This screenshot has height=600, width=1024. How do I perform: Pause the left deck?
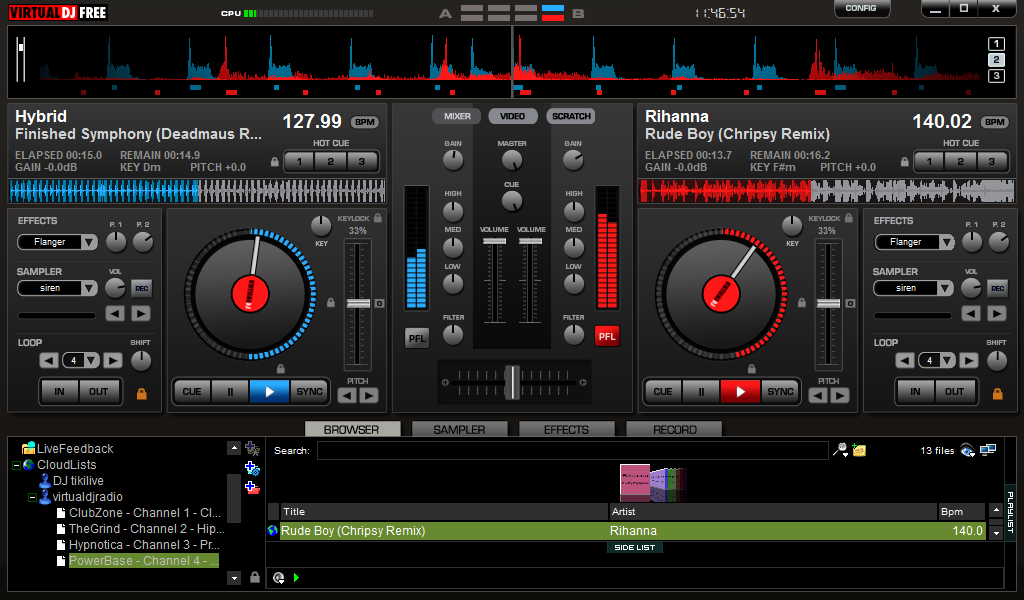click(x=230, y=392)
